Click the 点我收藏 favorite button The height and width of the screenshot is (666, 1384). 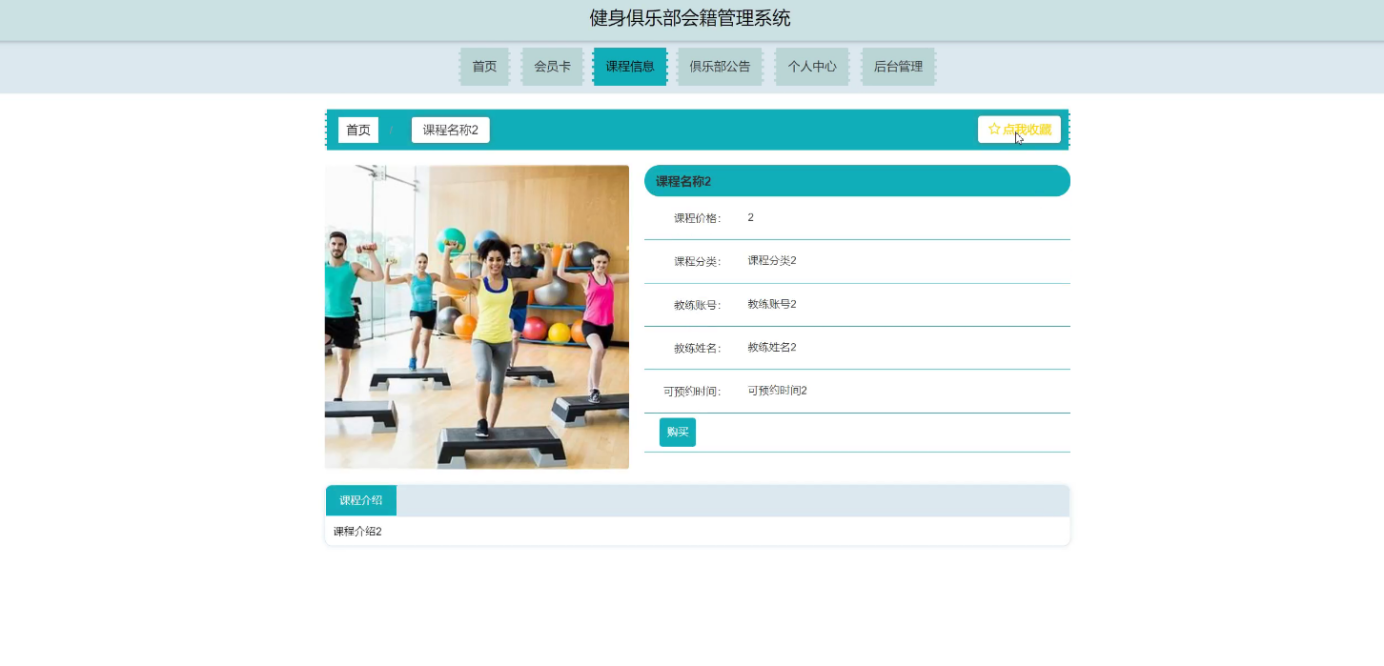point(1019,129)
